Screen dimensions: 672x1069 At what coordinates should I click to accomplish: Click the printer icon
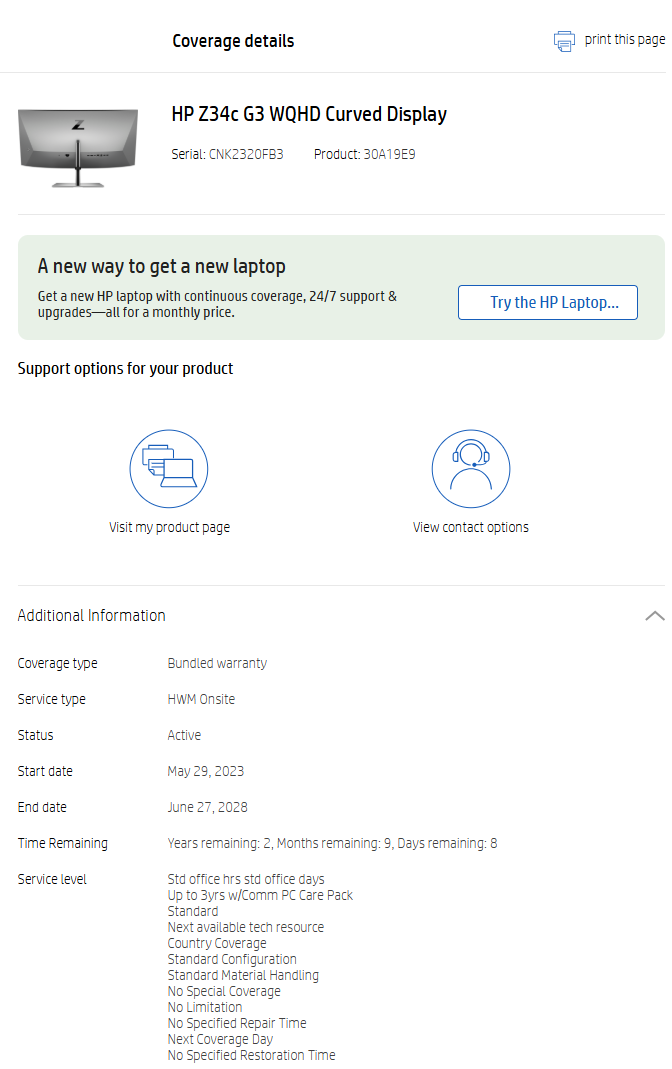click(x=565, y=41)
